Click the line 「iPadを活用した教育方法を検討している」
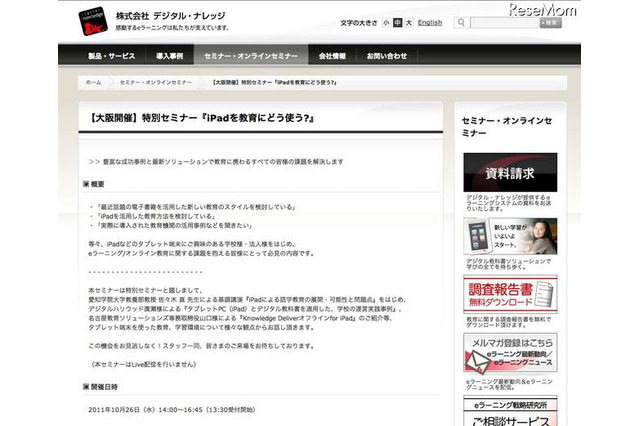 tap(155, 216)
